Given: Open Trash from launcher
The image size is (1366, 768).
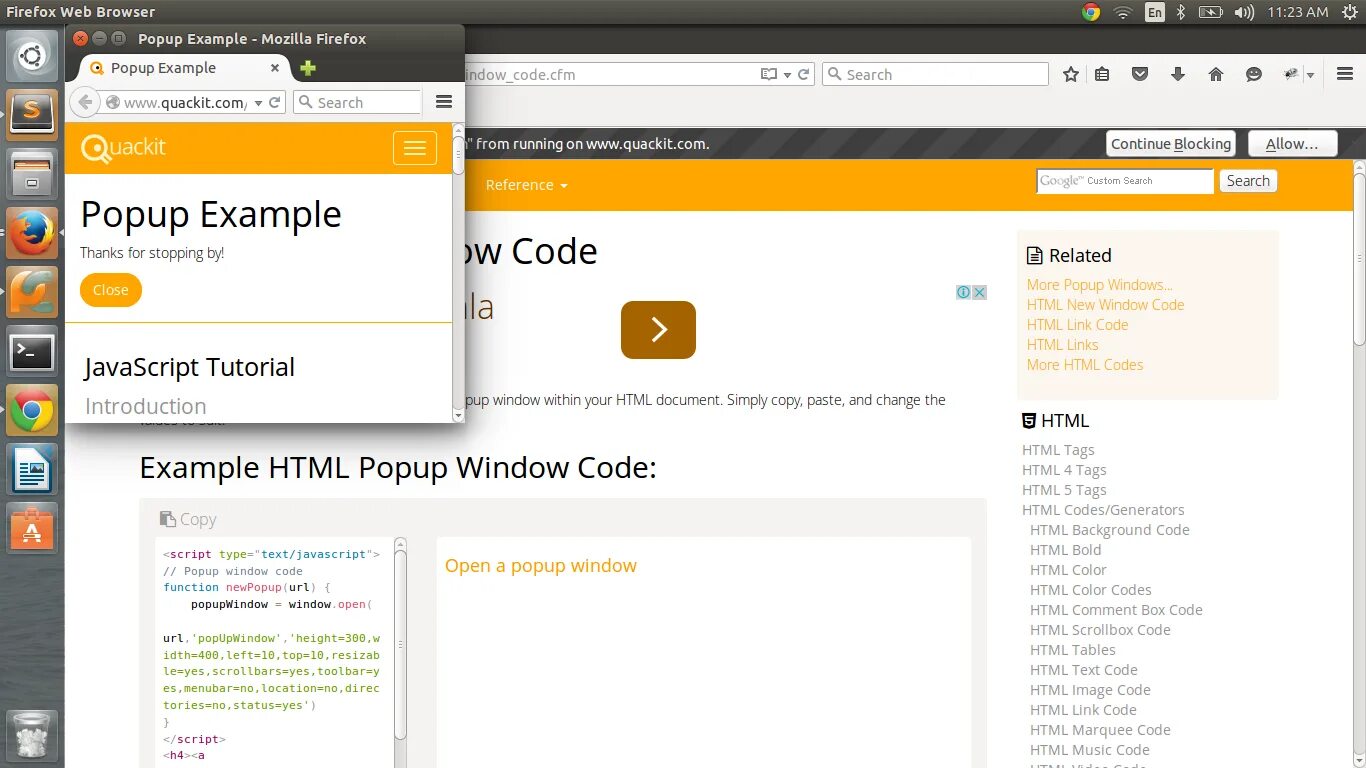Looking at the screenshot, I should point(32,735).
